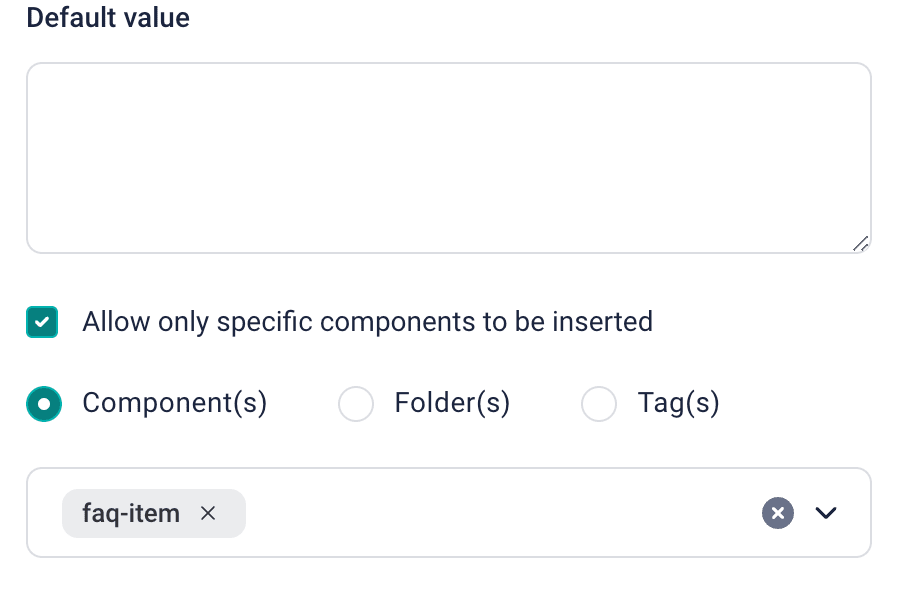Switch restriction to the Tag(s) radio
914x602 pixels.
click(599, 404)
